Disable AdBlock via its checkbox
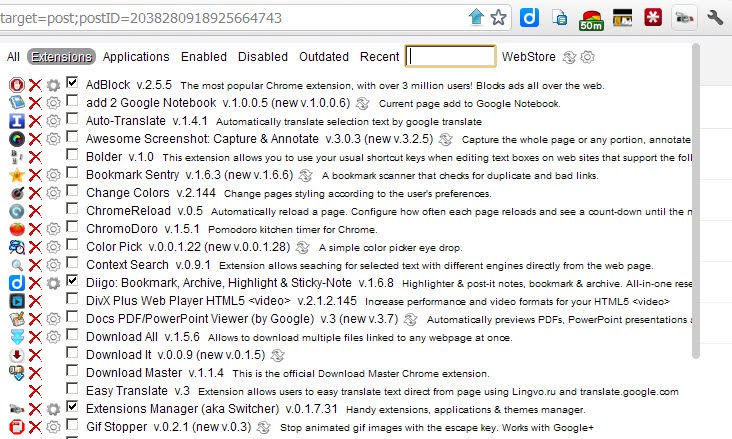Viewport: 732px width, 439px height. [72, 83]
